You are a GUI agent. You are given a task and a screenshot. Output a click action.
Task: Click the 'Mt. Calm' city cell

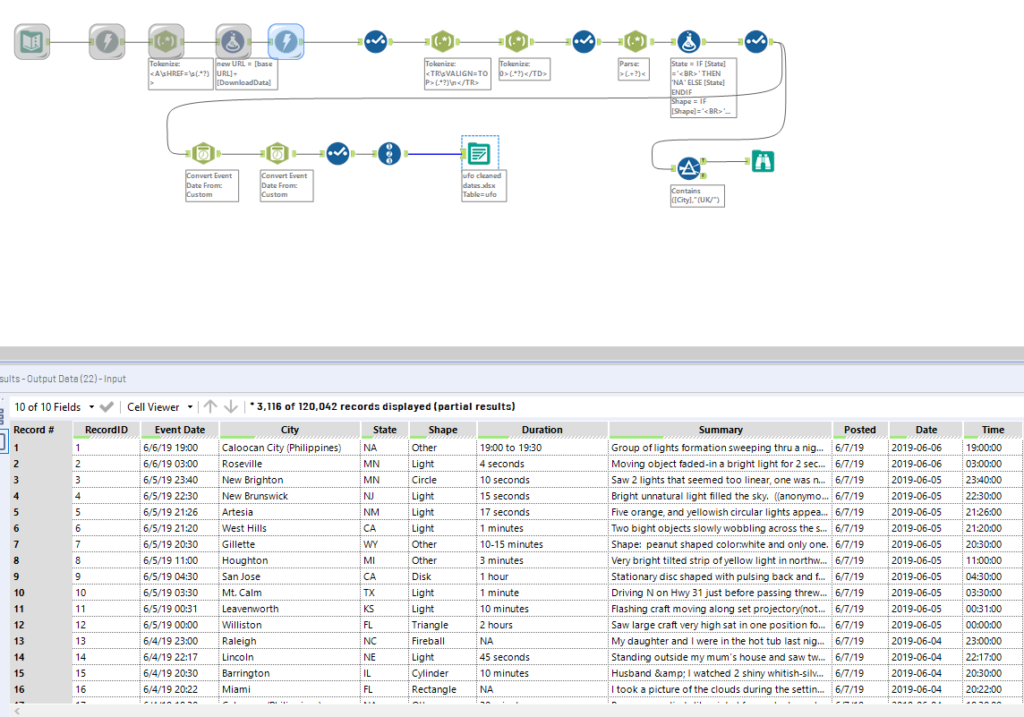click(290, 593)
